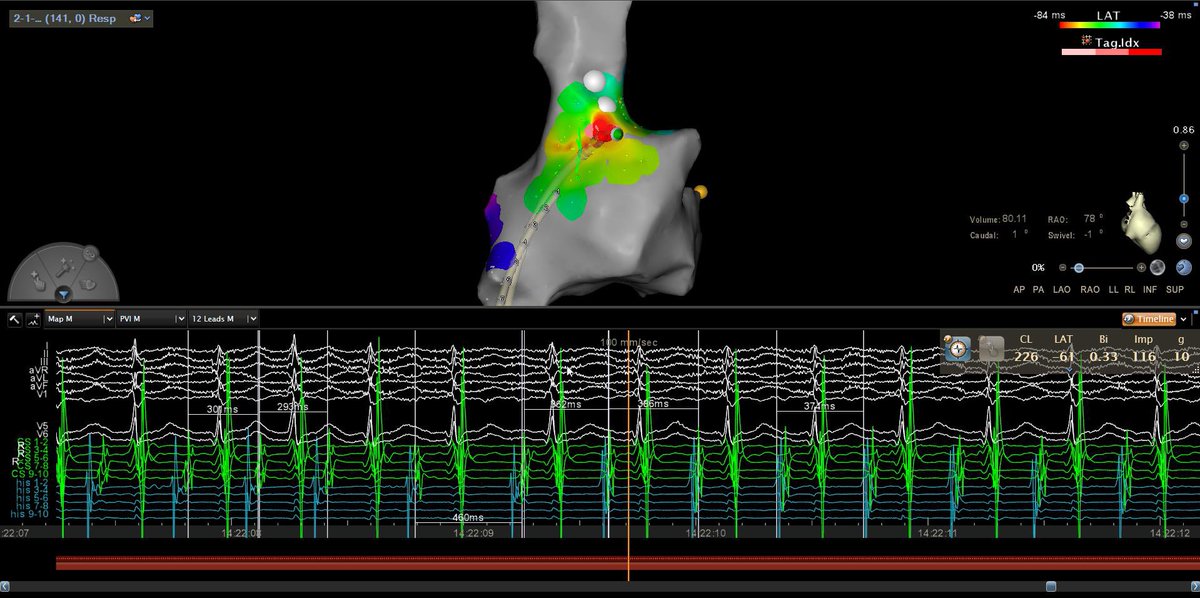Click the LAT color scale bar

(1109, 26)
